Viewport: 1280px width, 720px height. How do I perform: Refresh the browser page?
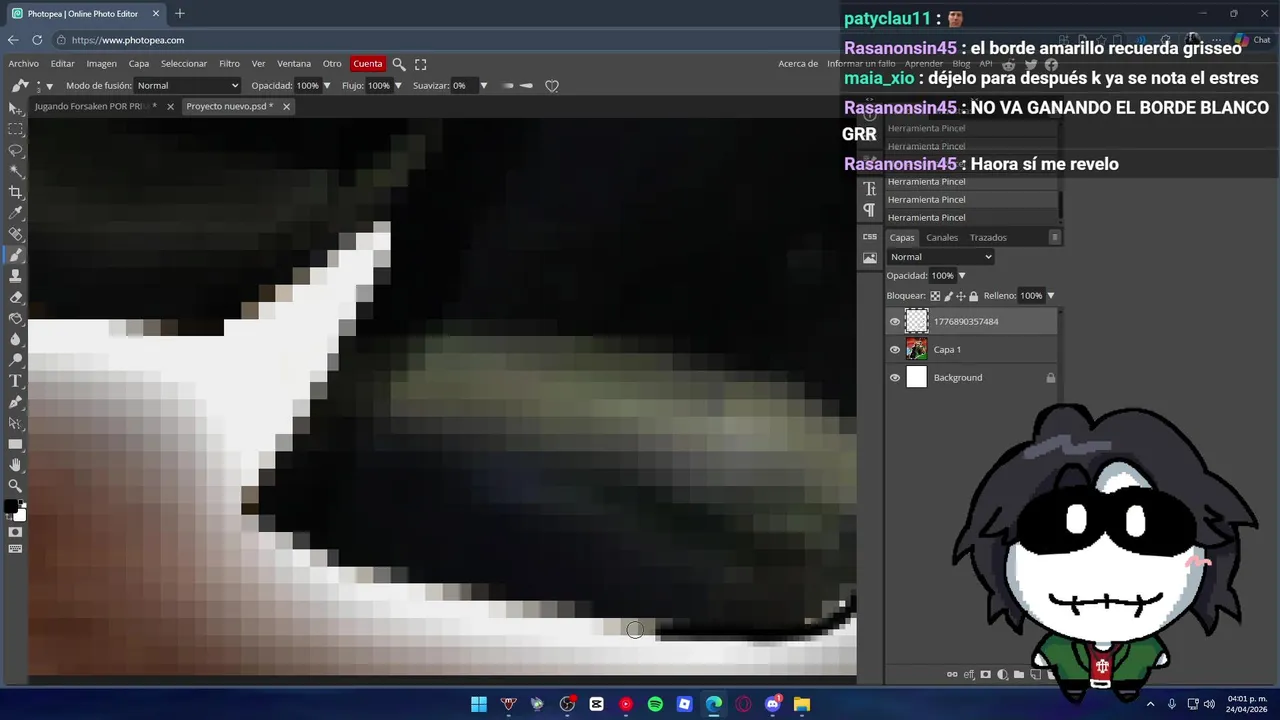click(37, 40)
